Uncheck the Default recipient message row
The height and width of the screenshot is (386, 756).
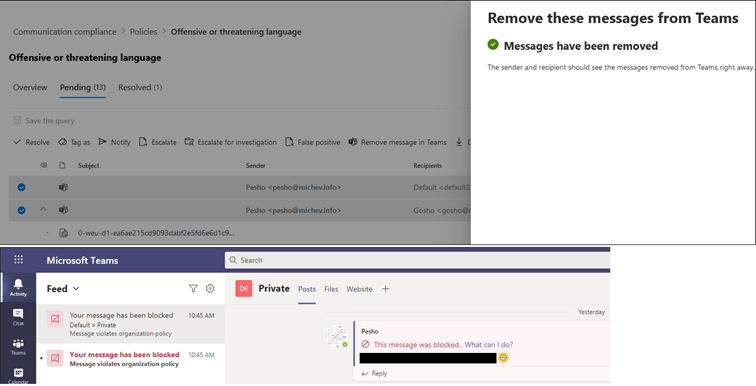pyautogui.click(x=22, y=187)
